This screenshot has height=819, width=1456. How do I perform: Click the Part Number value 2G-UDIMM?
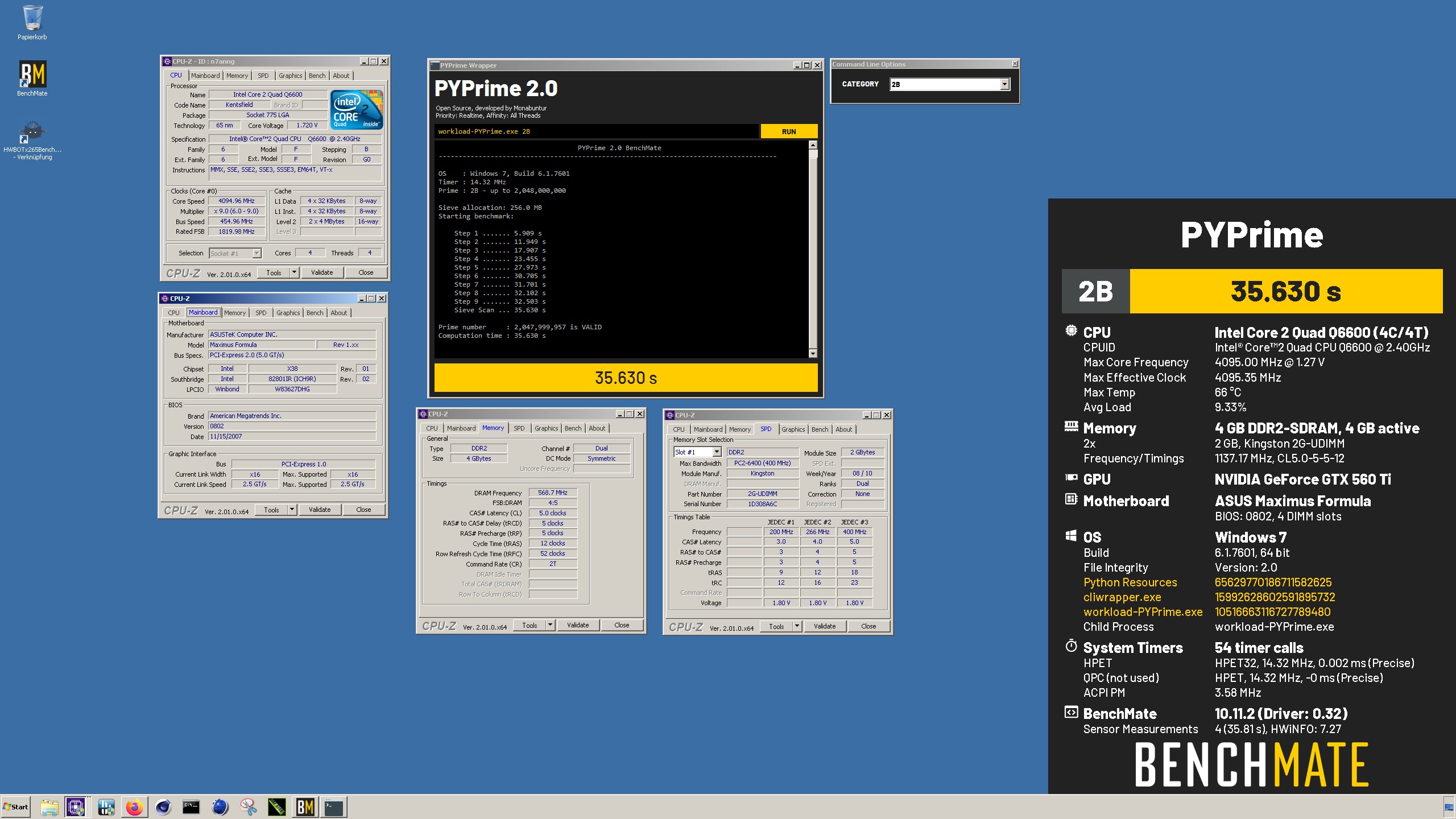[762, 494]
